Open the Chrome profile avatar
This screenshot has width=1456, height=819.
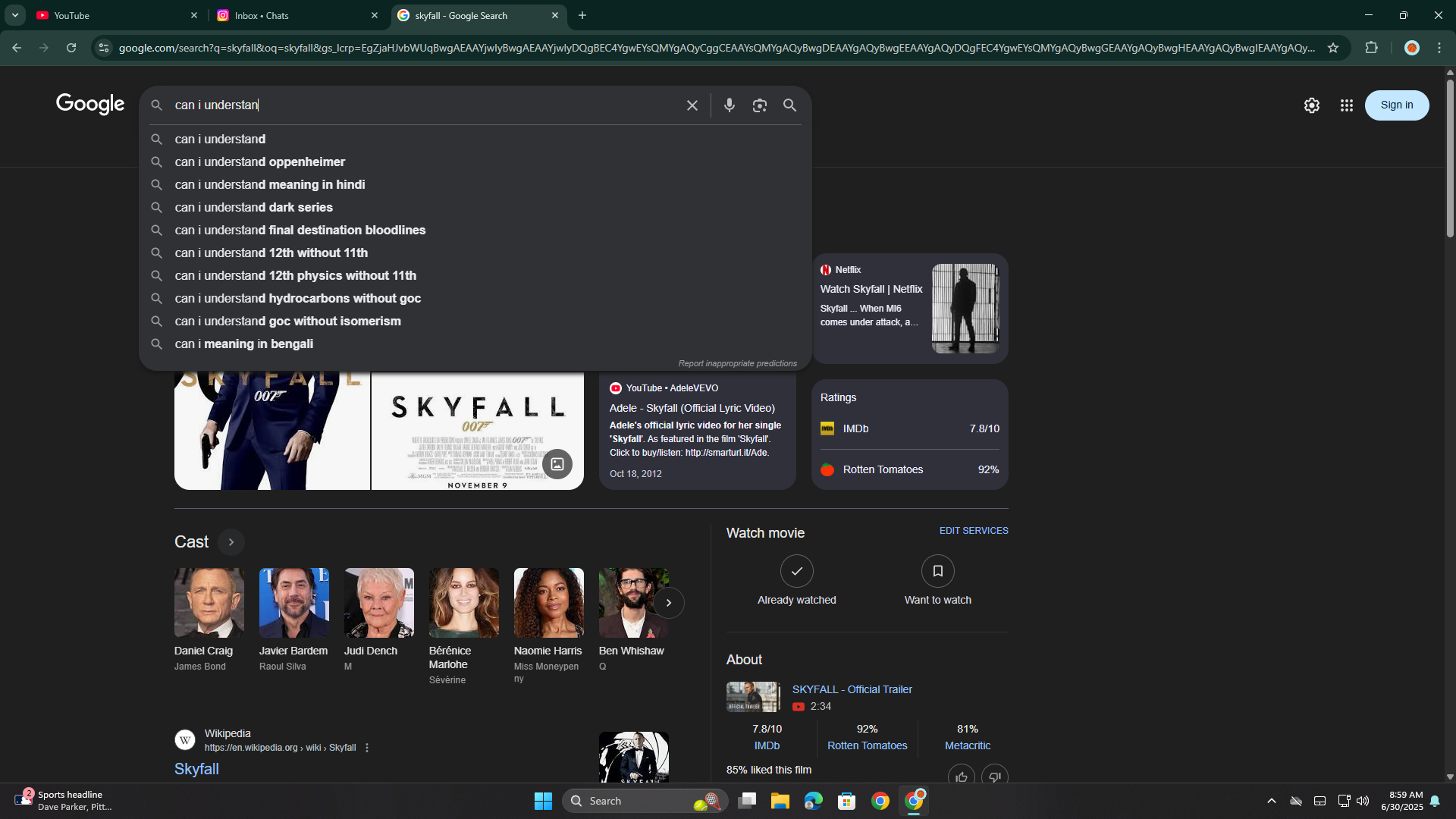[x=1411, y=48]
